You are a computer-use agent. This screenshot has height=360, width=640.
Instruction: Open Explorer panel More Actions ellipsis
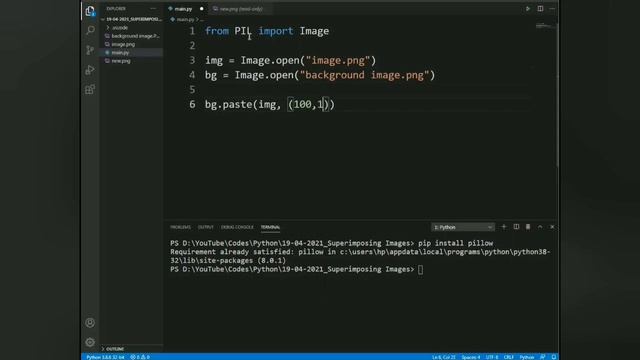click(x=153, y=9)
